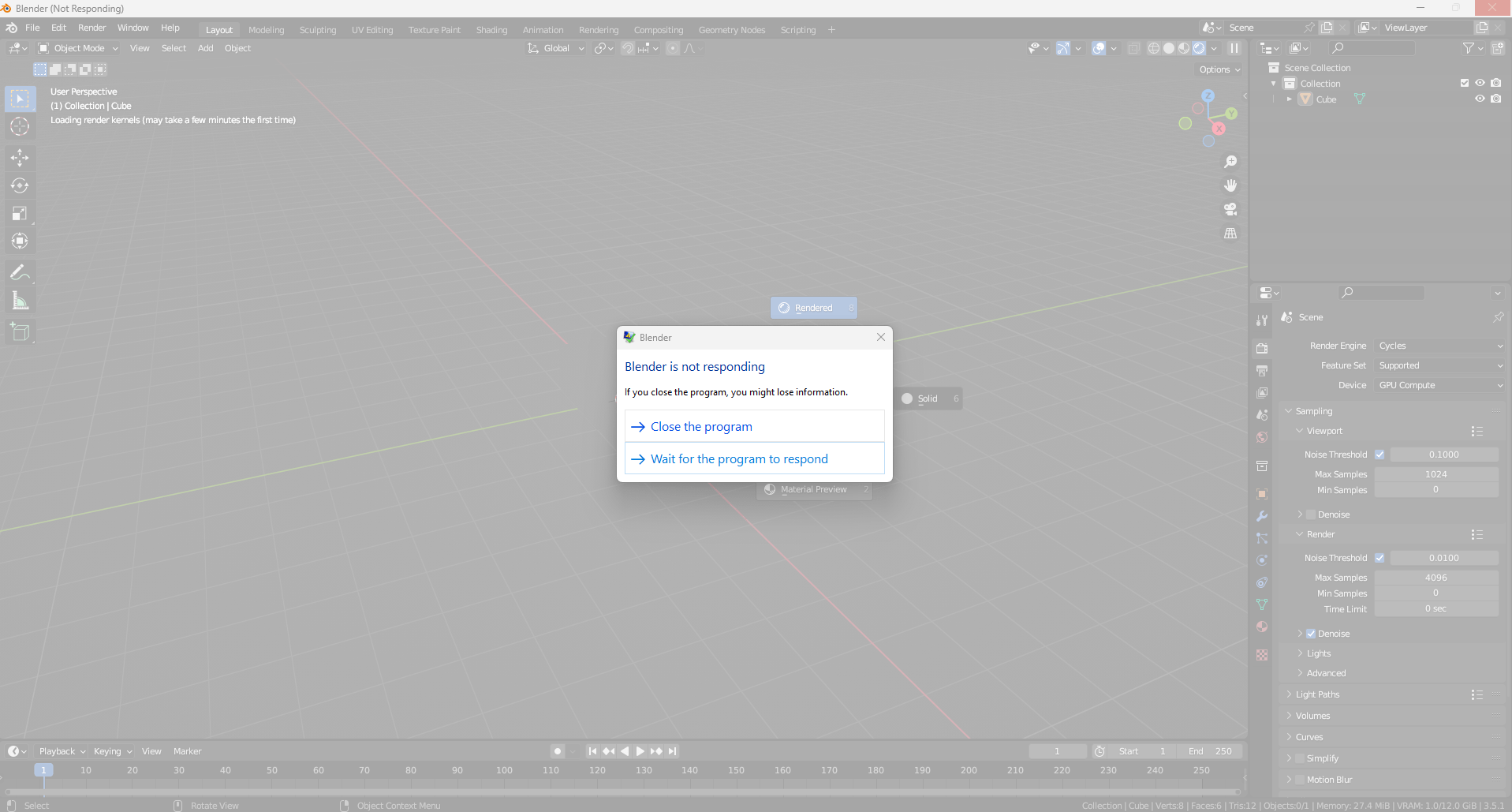
Task: Switch to the Shading workspace tab
Action: click(x=491, y=30)
